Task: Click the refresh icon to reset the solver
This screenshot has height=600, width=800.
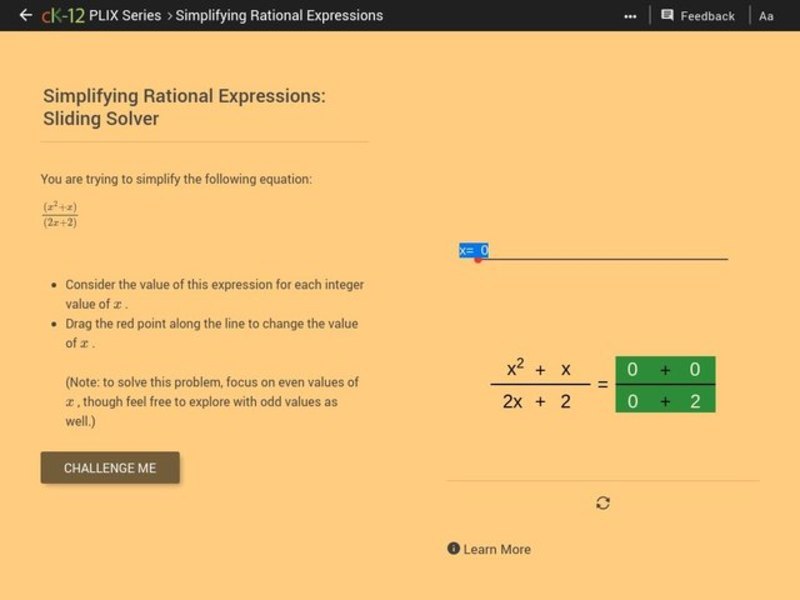Action: coord(602,503)
